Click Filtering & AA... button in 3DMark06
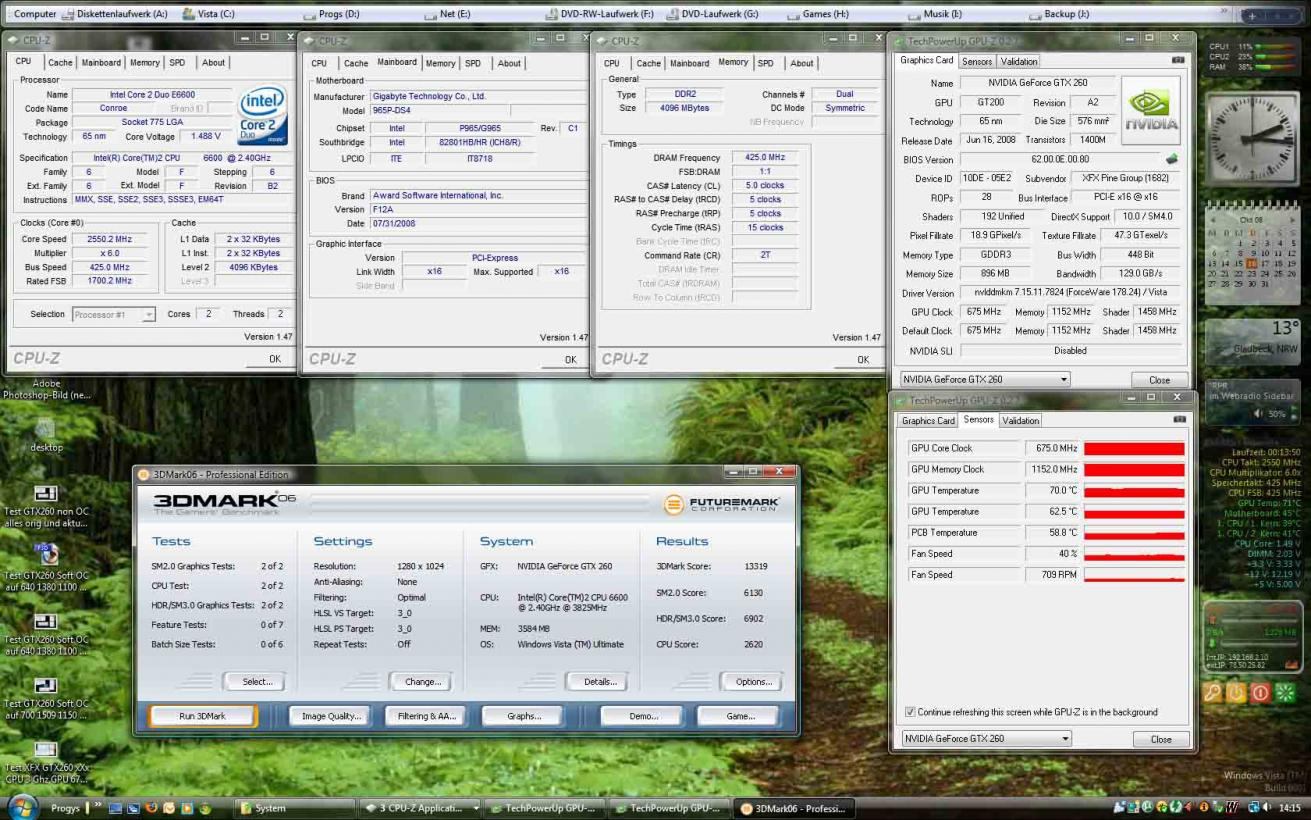 pos(427,716)
